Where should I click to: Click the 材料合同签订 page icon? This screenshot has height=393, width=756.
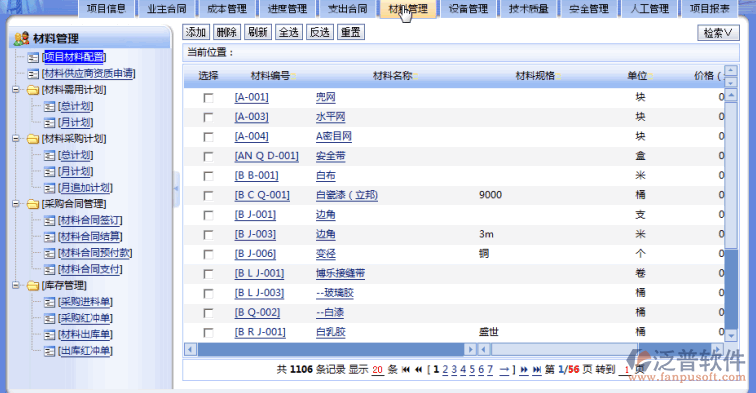tap(49, 221)
